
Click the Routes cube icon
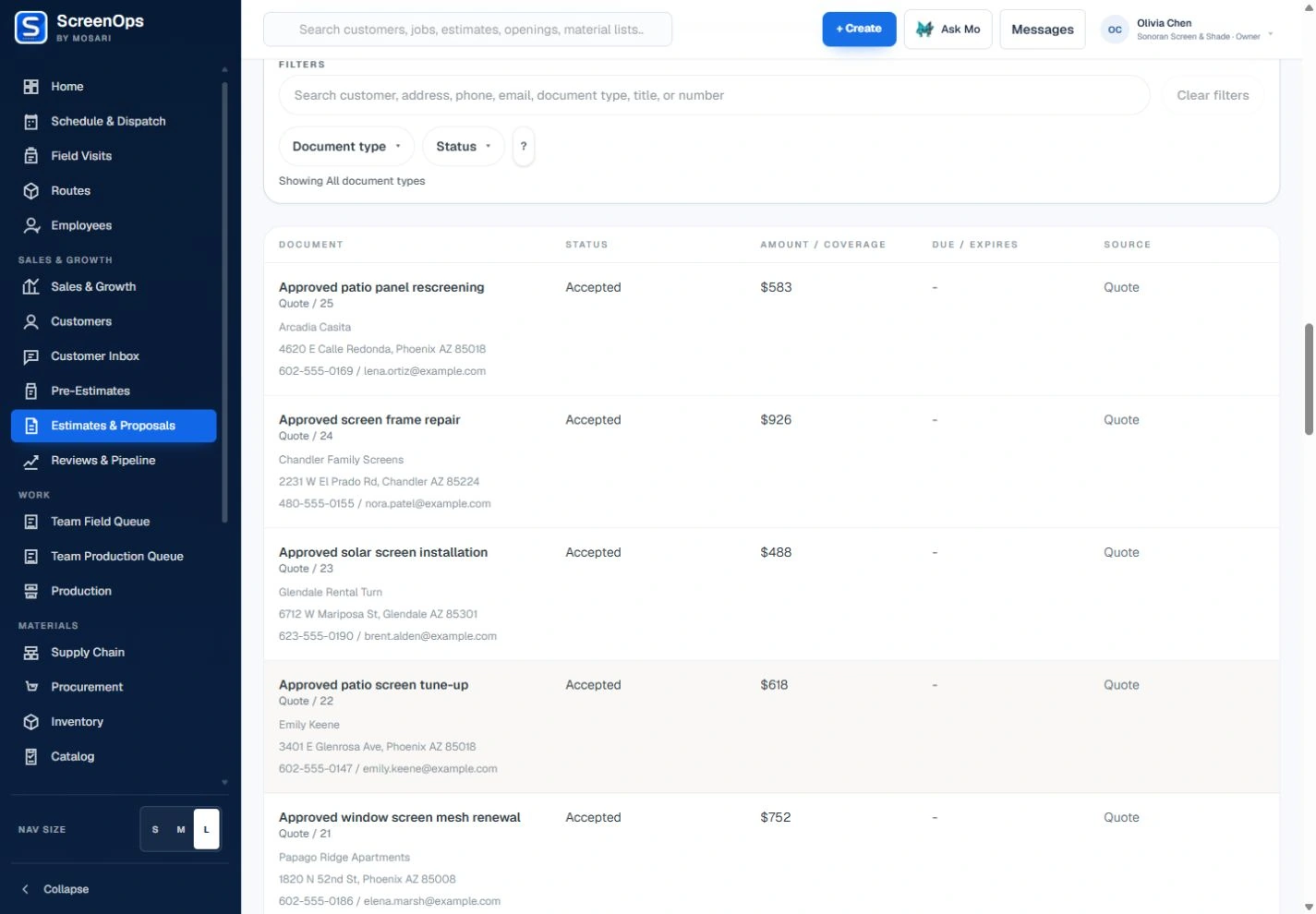click(31, 191)
